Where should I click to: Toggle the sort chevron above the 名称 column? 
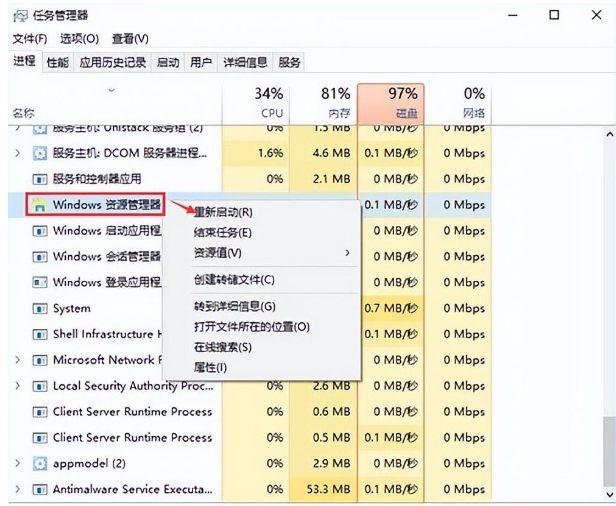pyautogui.click(x=112, y=90)
